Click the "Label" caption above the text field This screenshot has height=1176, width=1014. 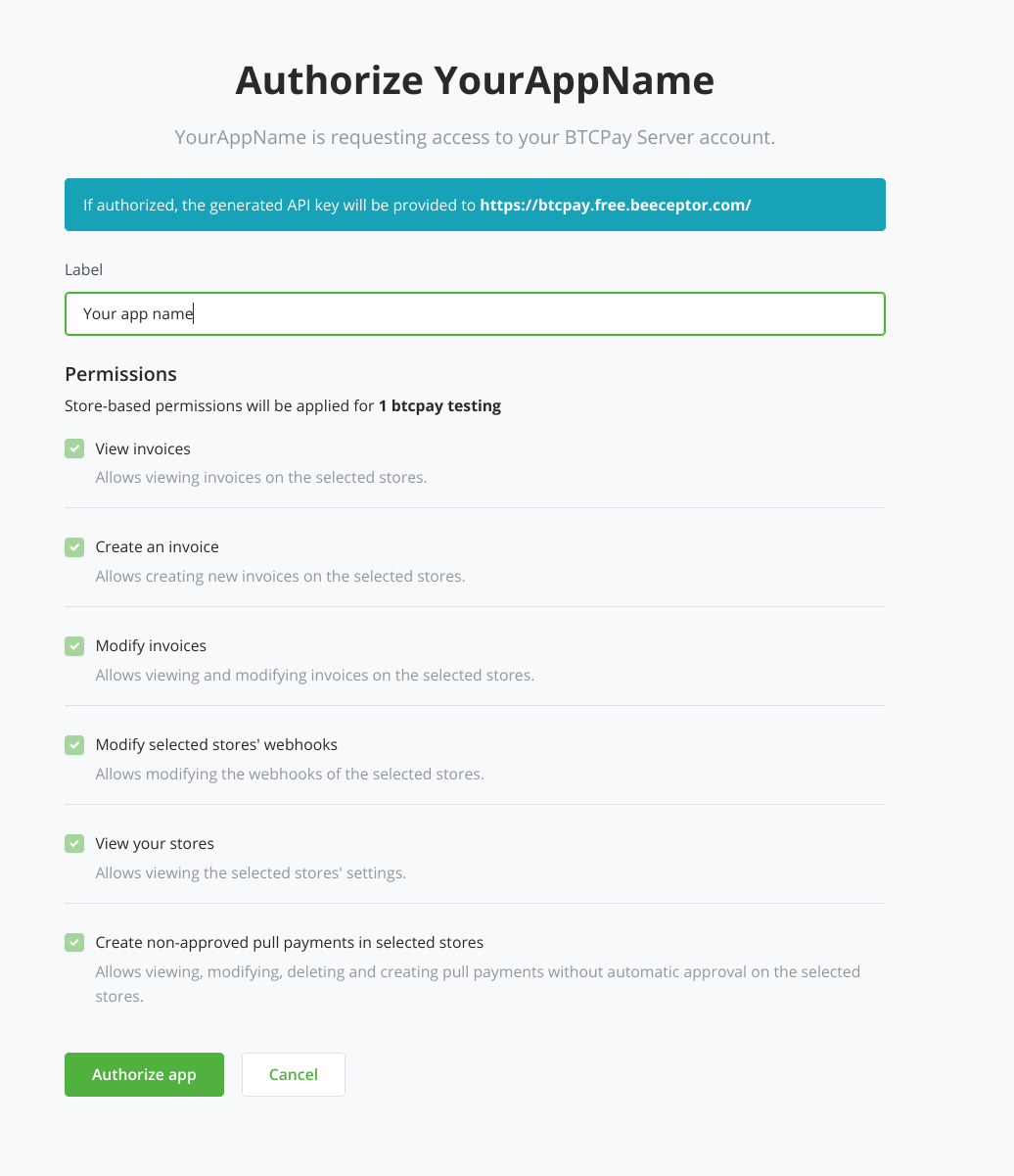(x=83, y=269)
